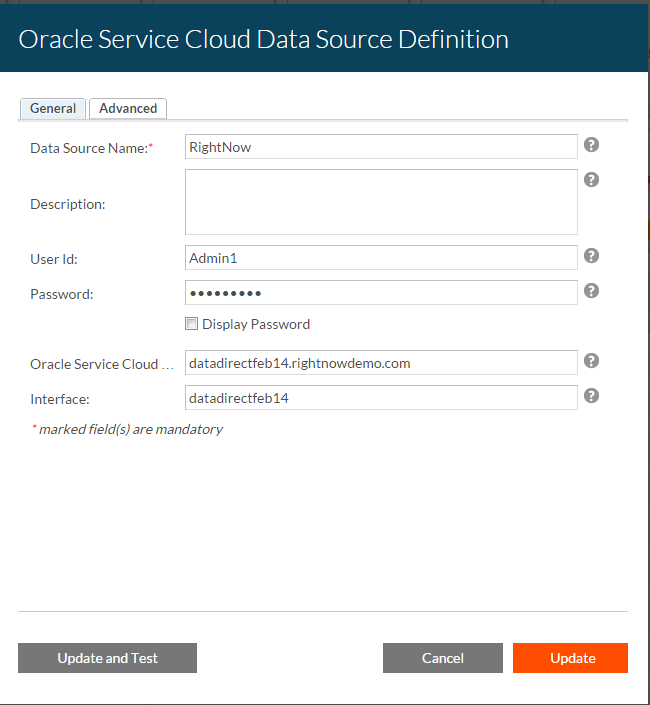This screenshot has width=650, height=705.
Task: Click help icon beside Description box
Action: pos(591,180)
